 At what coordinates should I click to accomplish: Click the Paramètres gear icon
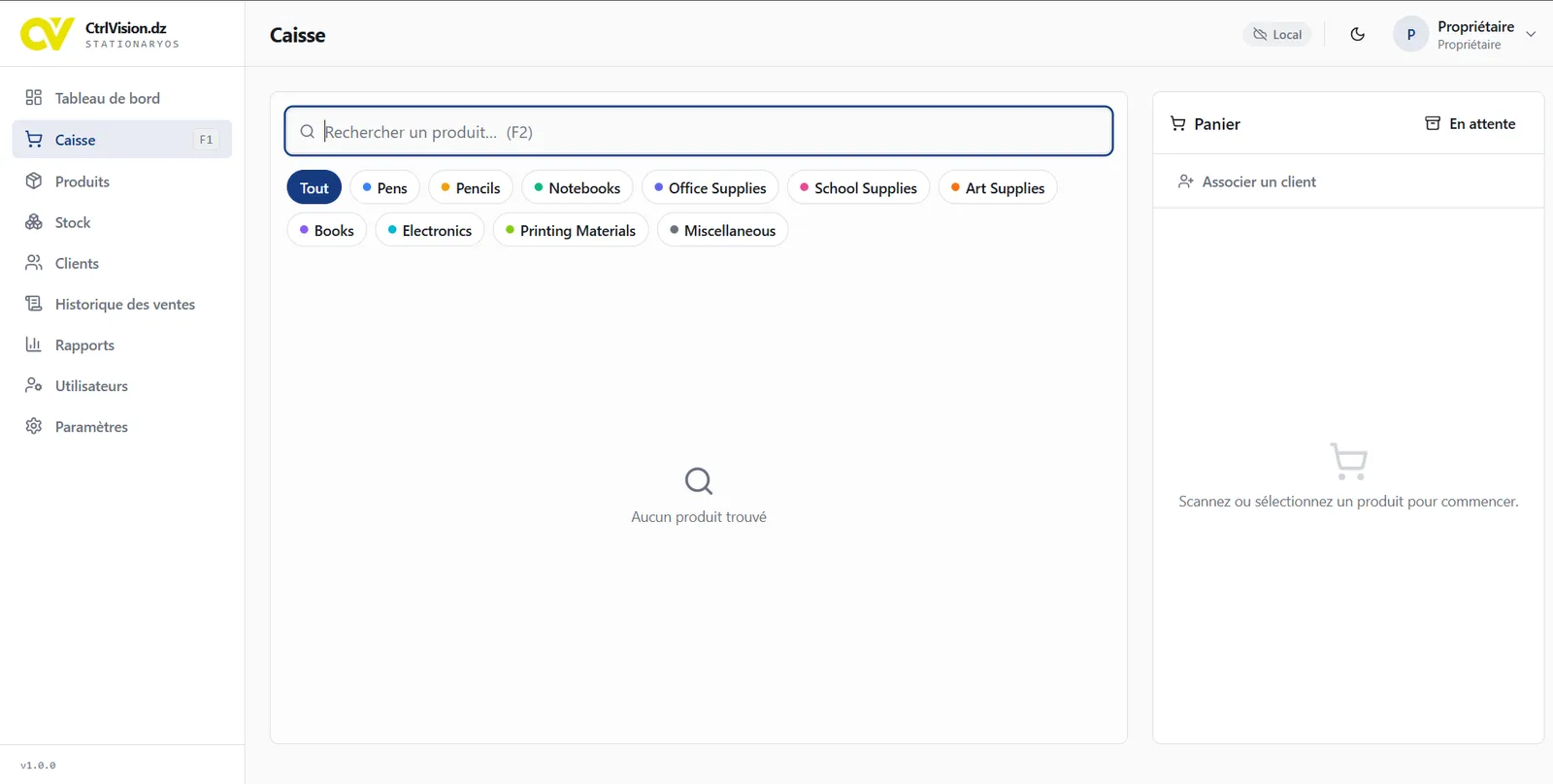pyautogui.click(x=34, y=426)
